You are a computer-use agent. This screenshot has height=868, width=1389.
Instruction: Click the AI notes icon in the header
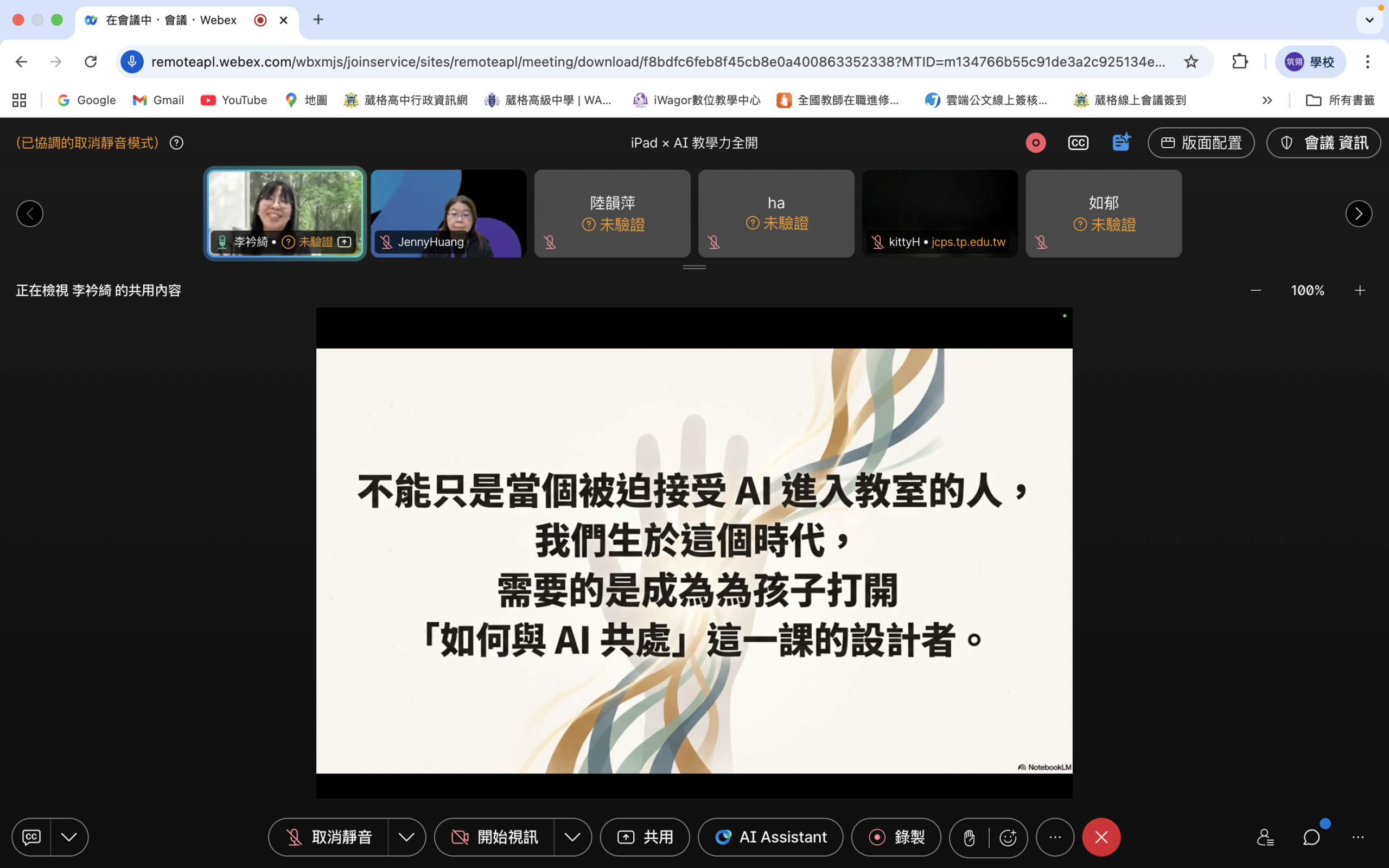[x=1121, y=142]
